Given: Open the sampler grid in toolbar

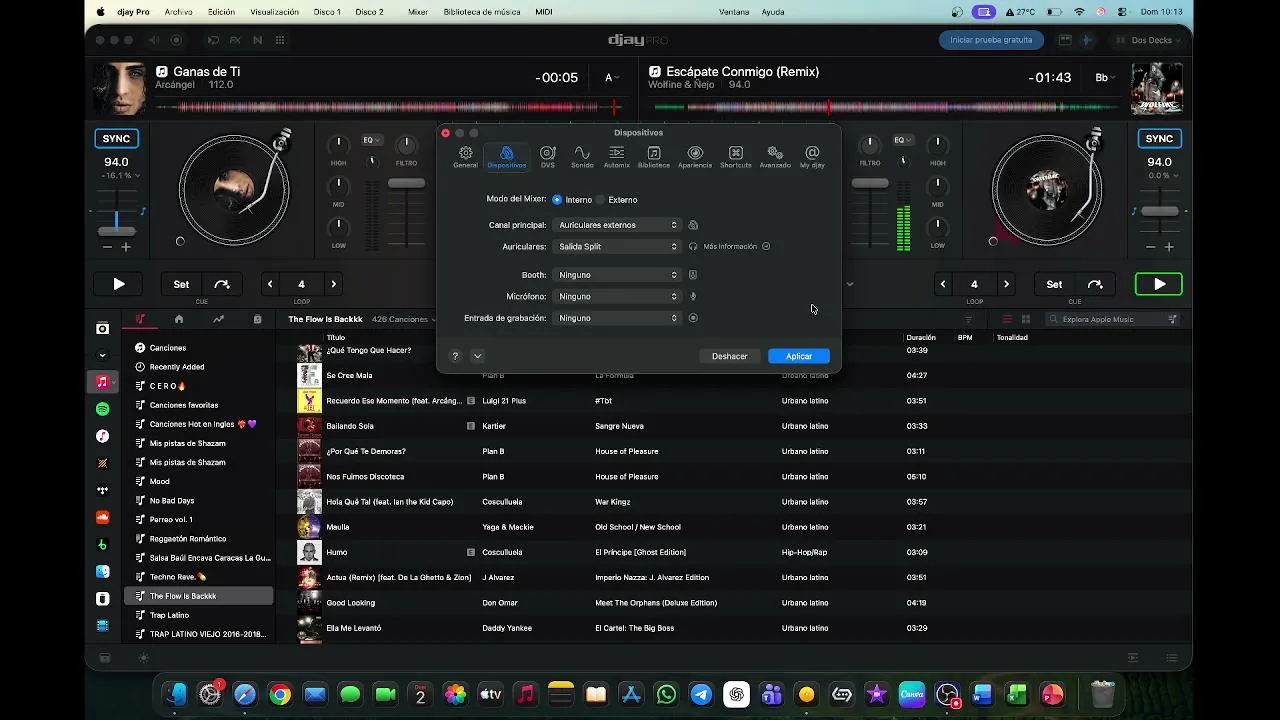Looking at the screenshot, I should click(280, 40).
